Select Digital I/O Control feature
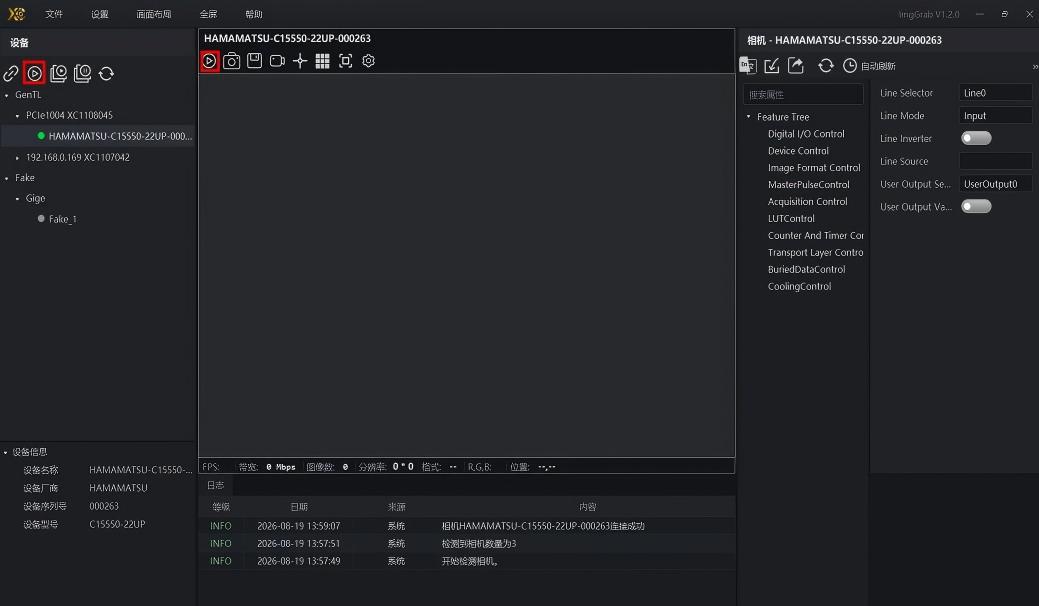The width and height of the screenshot is (1039, 606). (x=806, y=134)
